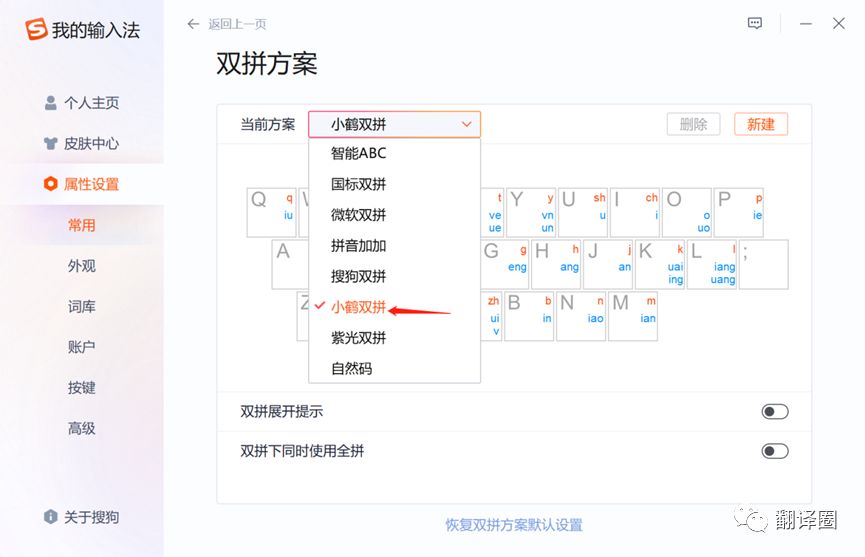The image size is (865, 557).
Task: Close the settings window
Action: point(839,23)
